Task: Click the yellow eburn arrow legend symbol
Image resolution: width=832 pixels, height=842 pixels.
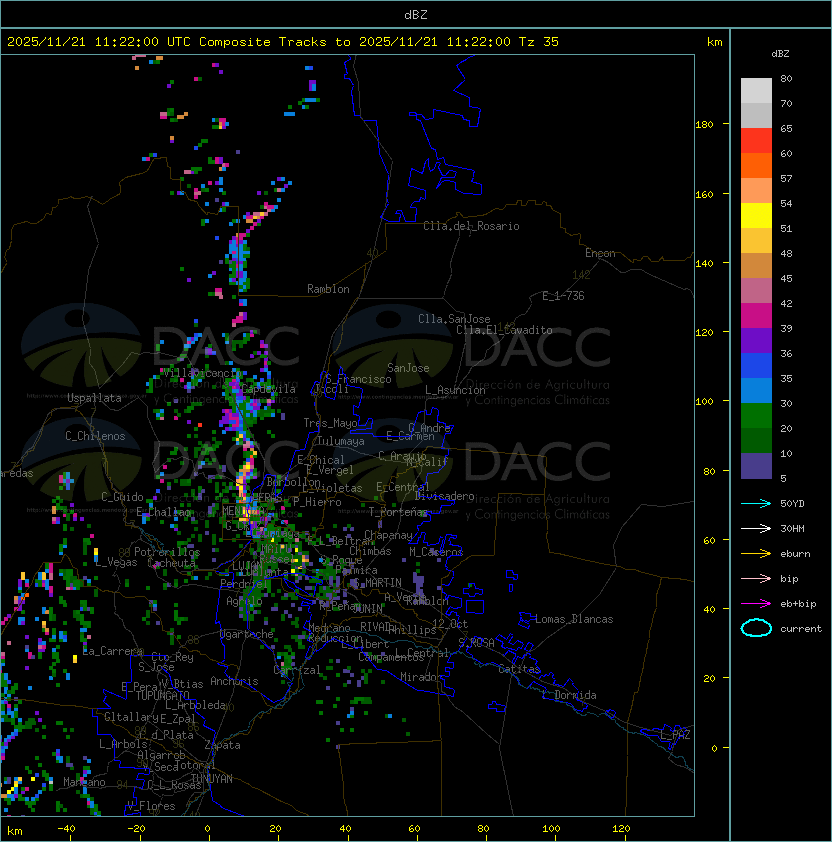Action: pyautogui.click(x=756, y=553)
